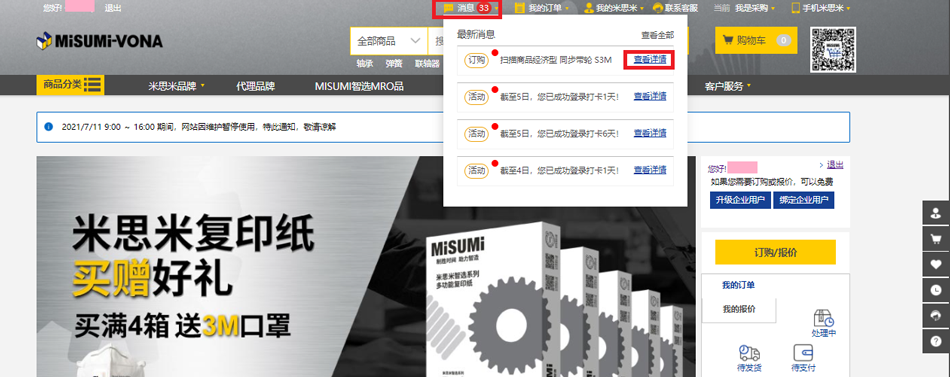Click the 手机米思米 phone icon
The width and height of the screenshot is (950, 377).
pyautogui.click(x=796, y=8)
